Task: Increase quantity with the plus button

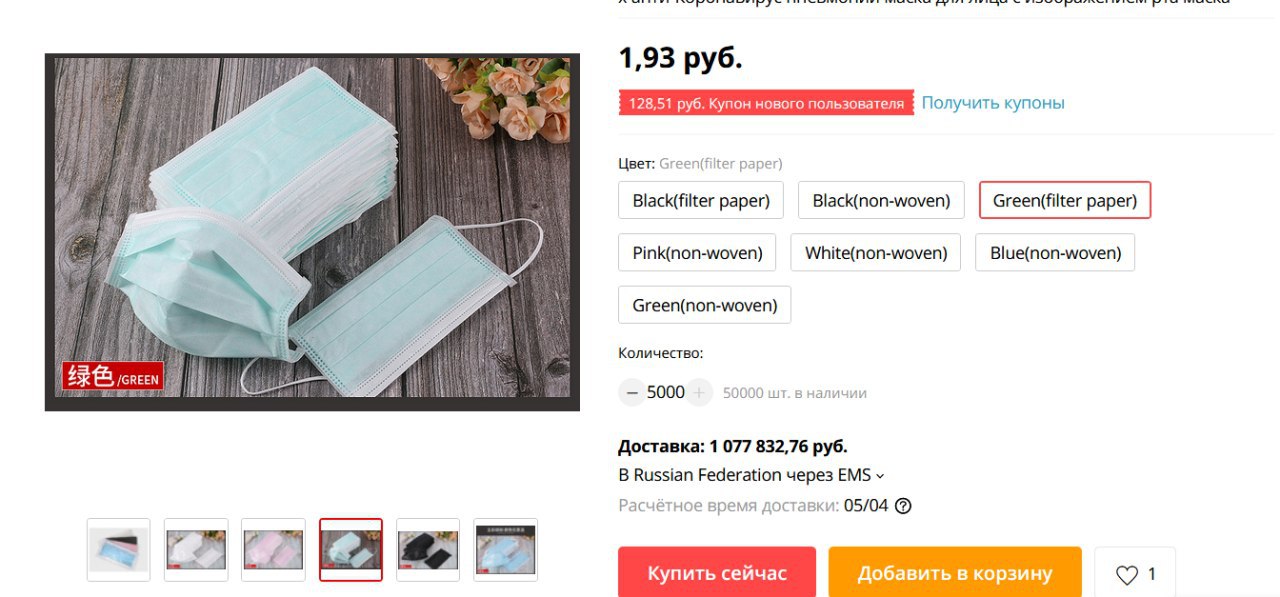Action: 699,393
